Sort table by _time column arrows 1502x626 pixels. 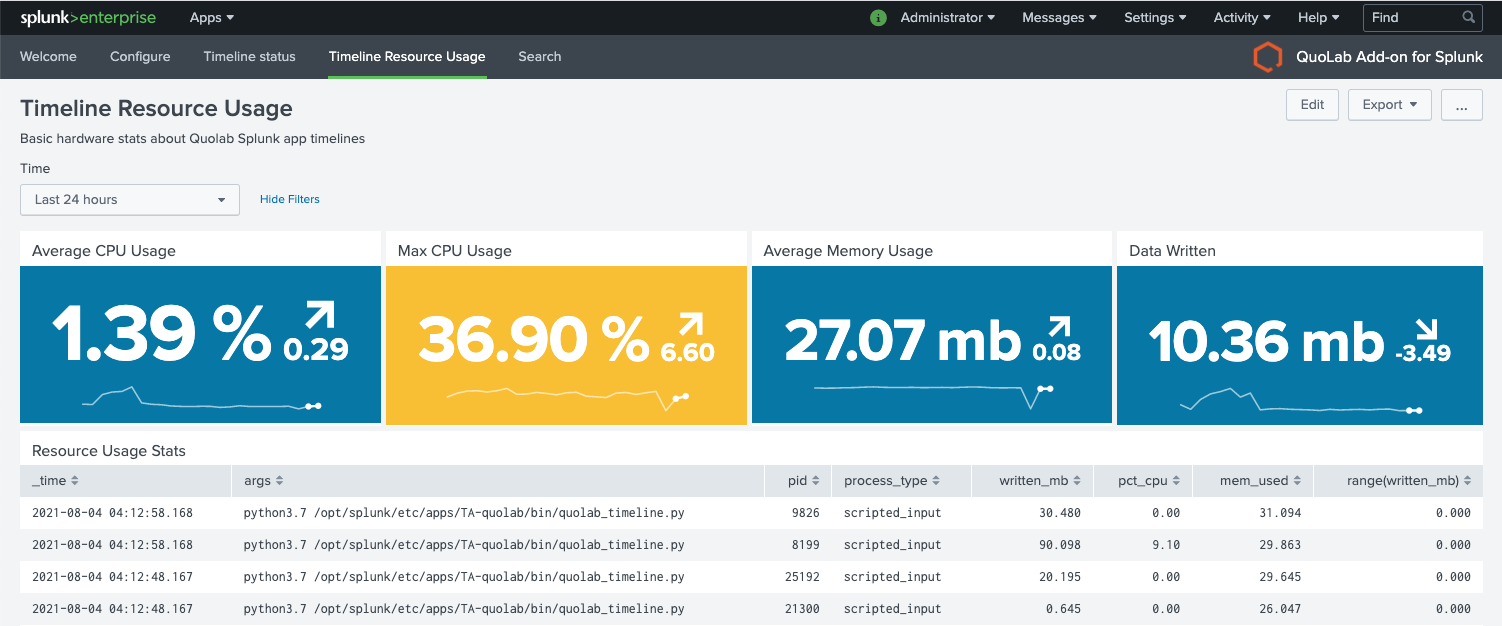click(x=75, y=481)
